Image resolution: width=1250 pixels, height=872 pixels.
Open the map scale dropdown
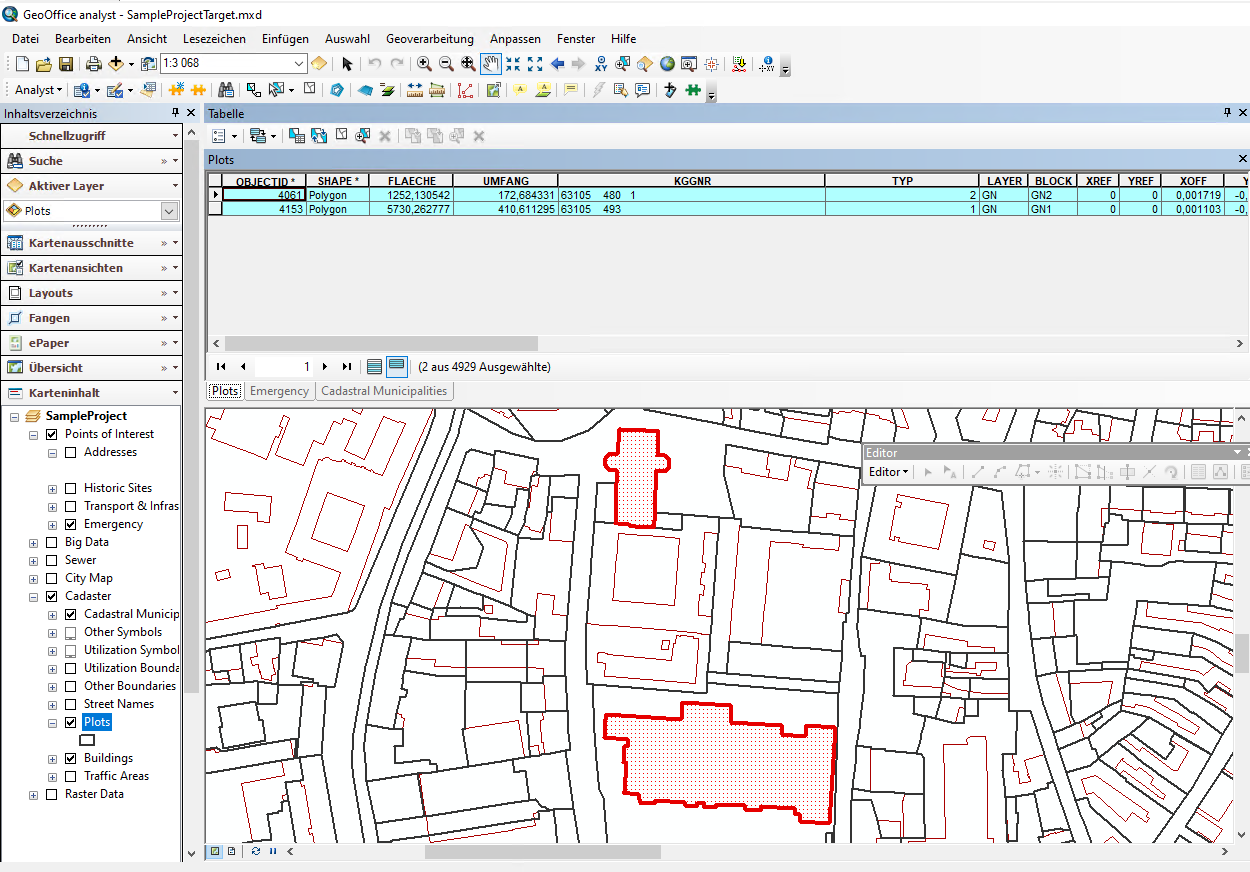click(x=298, y=64)
